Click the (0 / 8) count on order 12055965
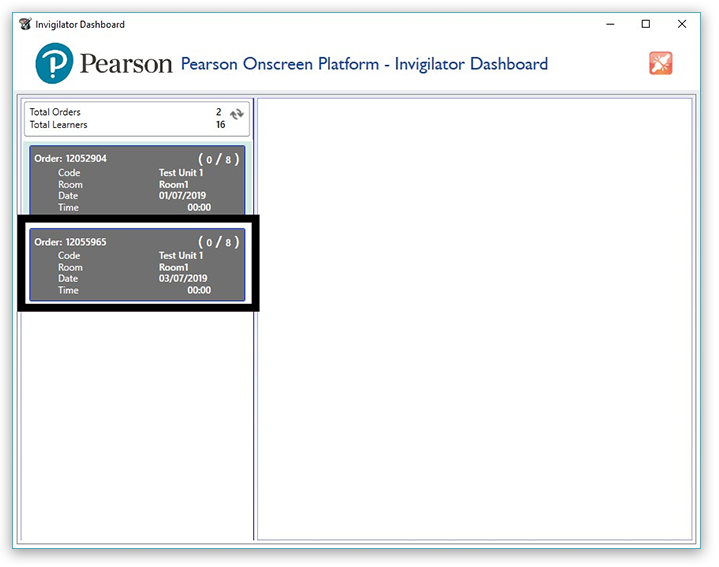The width and height of the screenshot is (719, 567). point(218,242)
